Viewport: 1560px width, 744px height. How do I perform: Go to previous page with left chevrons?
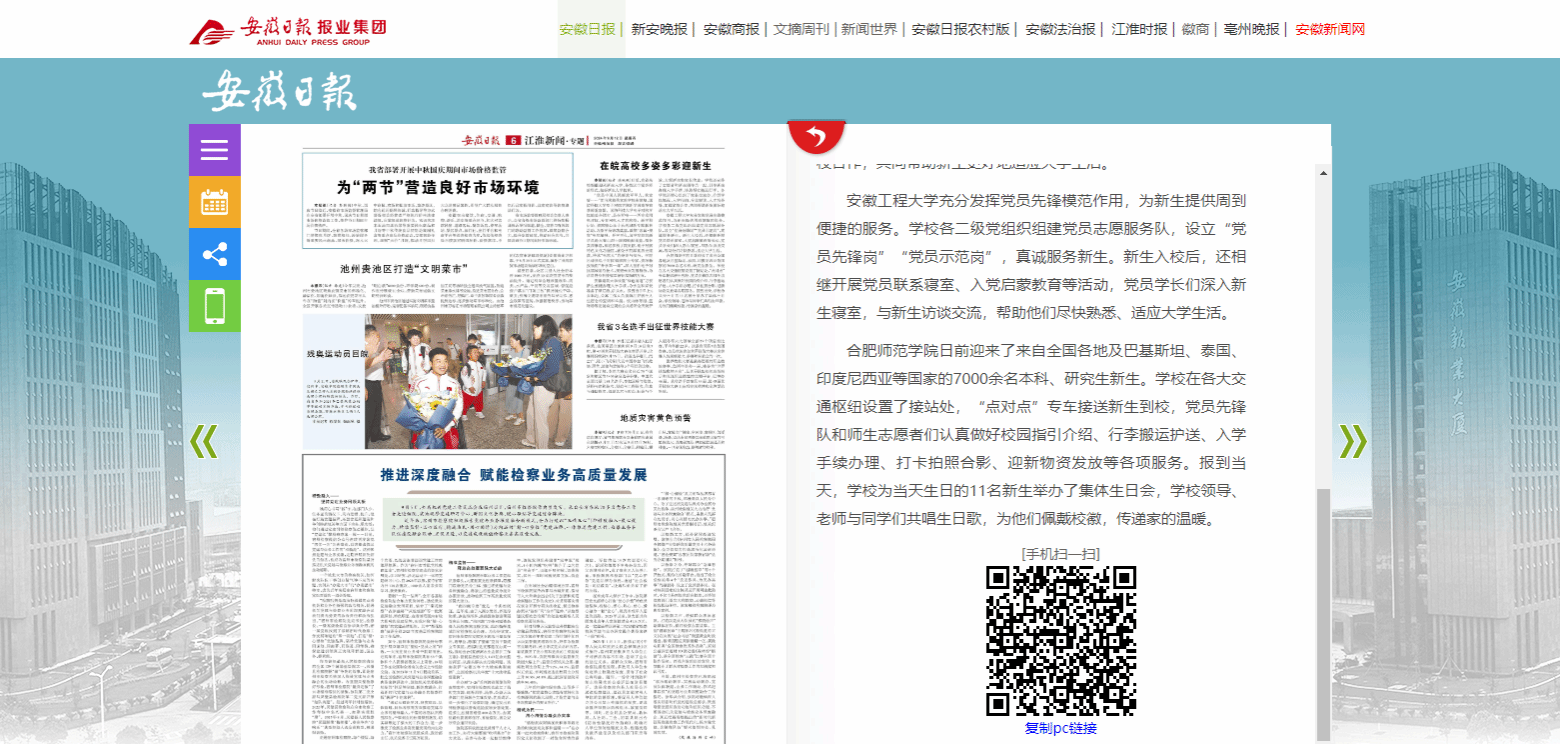click(203, 440)
